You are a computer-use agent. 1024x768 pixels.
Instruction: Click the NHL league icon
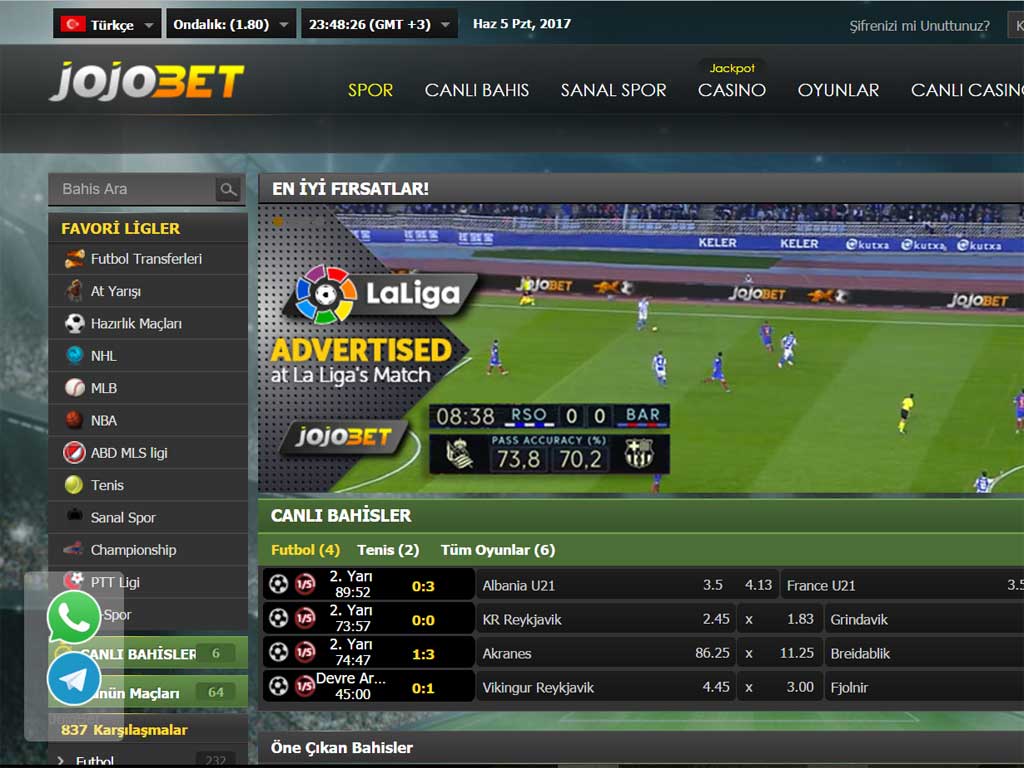(x=75, y=355)
